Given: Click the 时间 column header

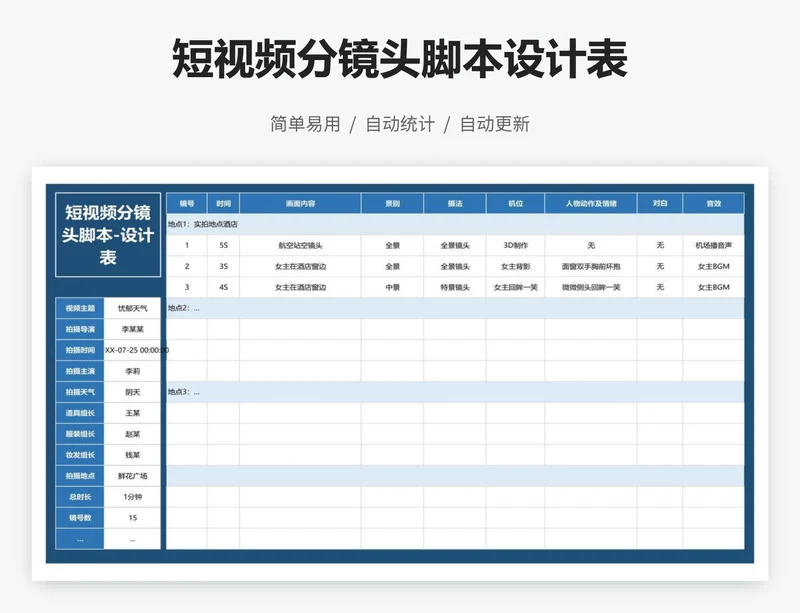Looking at the screenshot, I should pos(223,203).
